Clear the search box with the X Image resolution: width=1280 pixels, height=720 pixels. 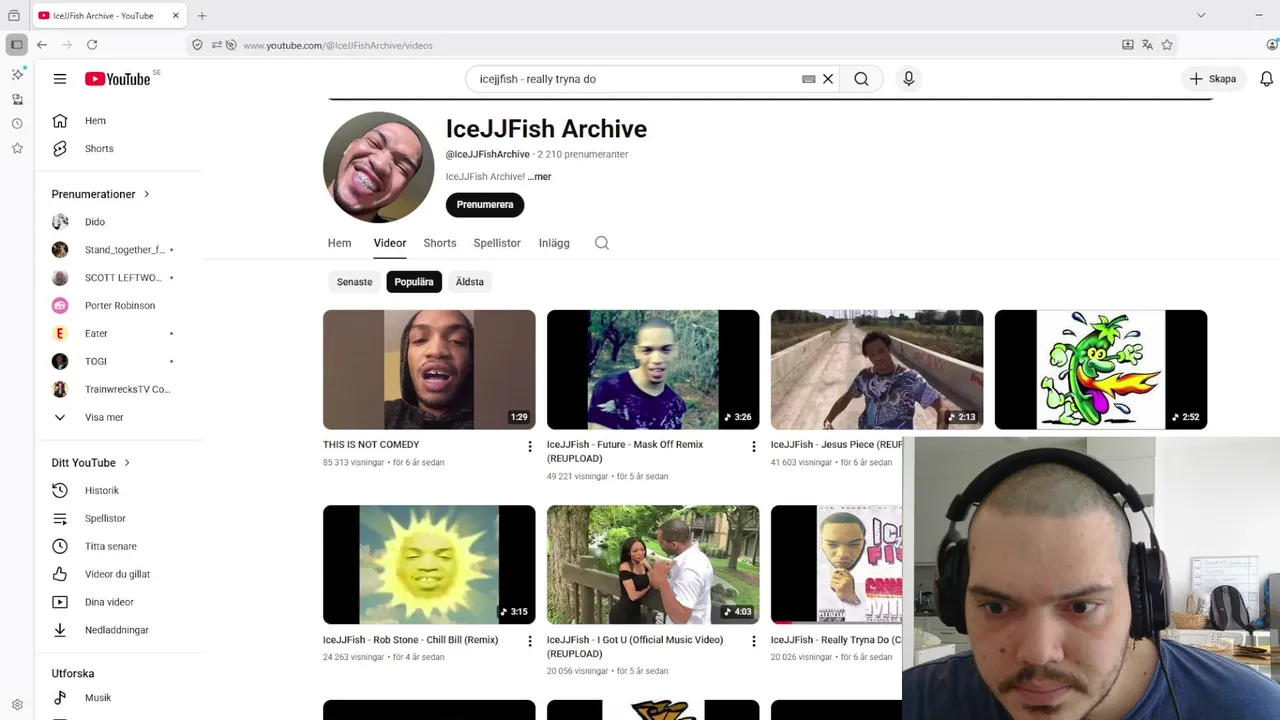[828, 79]
